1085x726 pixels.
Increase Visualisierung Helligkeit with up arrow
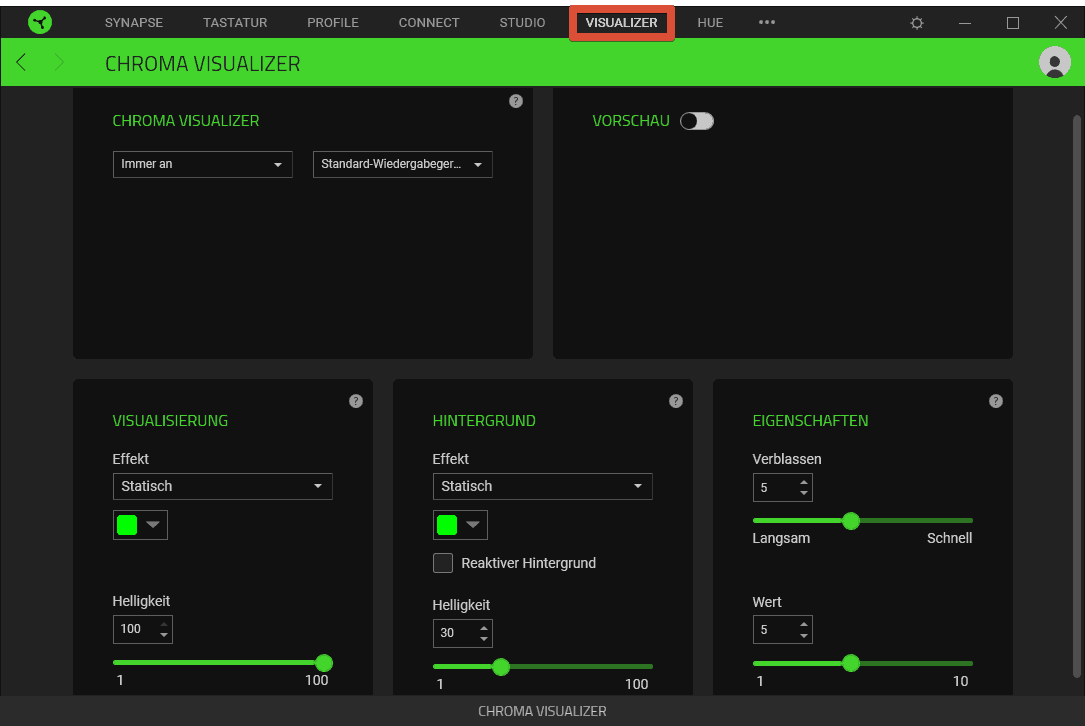164,624
